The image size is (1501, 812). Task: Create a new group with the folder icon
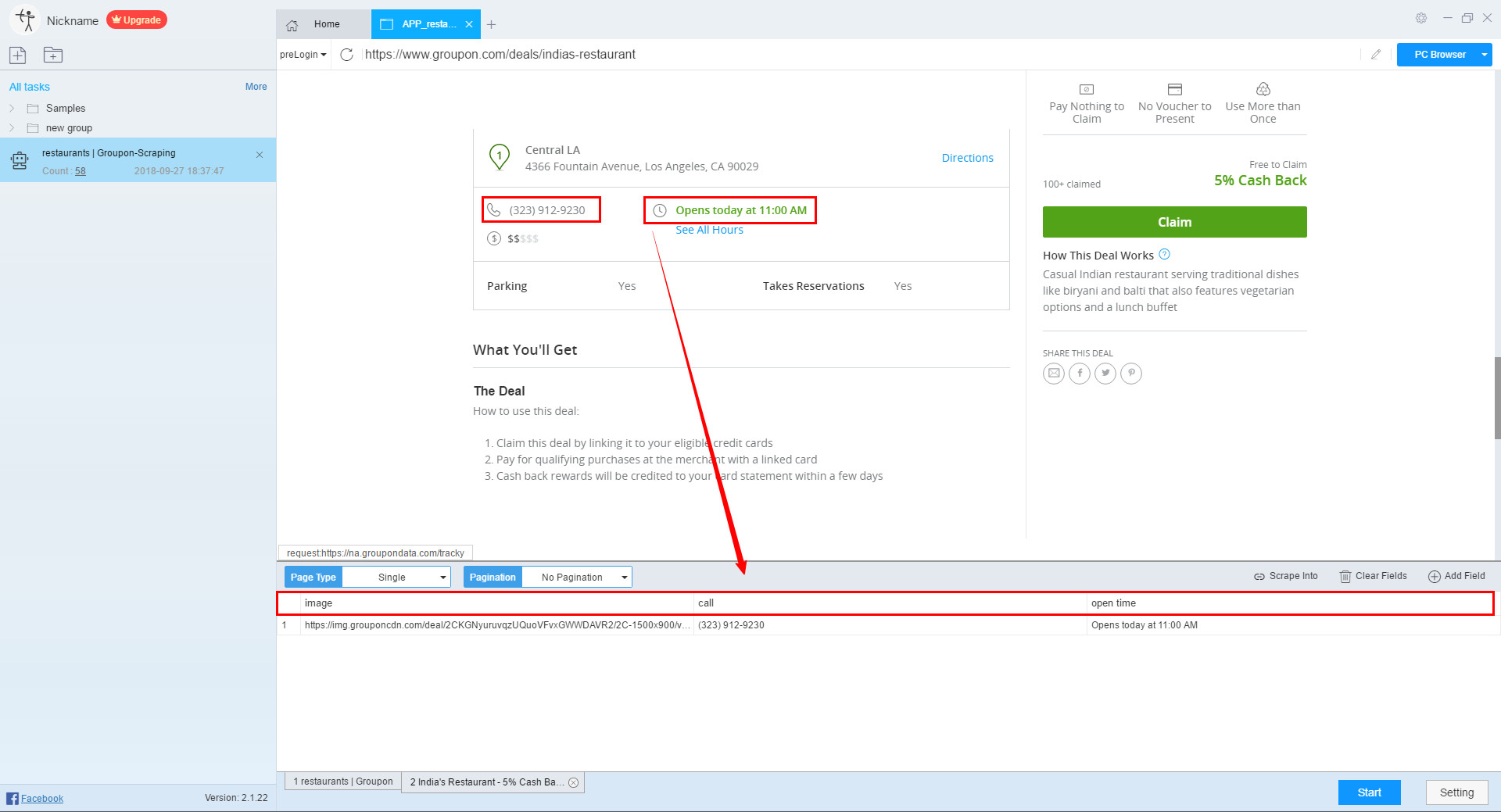coord(52,55)
